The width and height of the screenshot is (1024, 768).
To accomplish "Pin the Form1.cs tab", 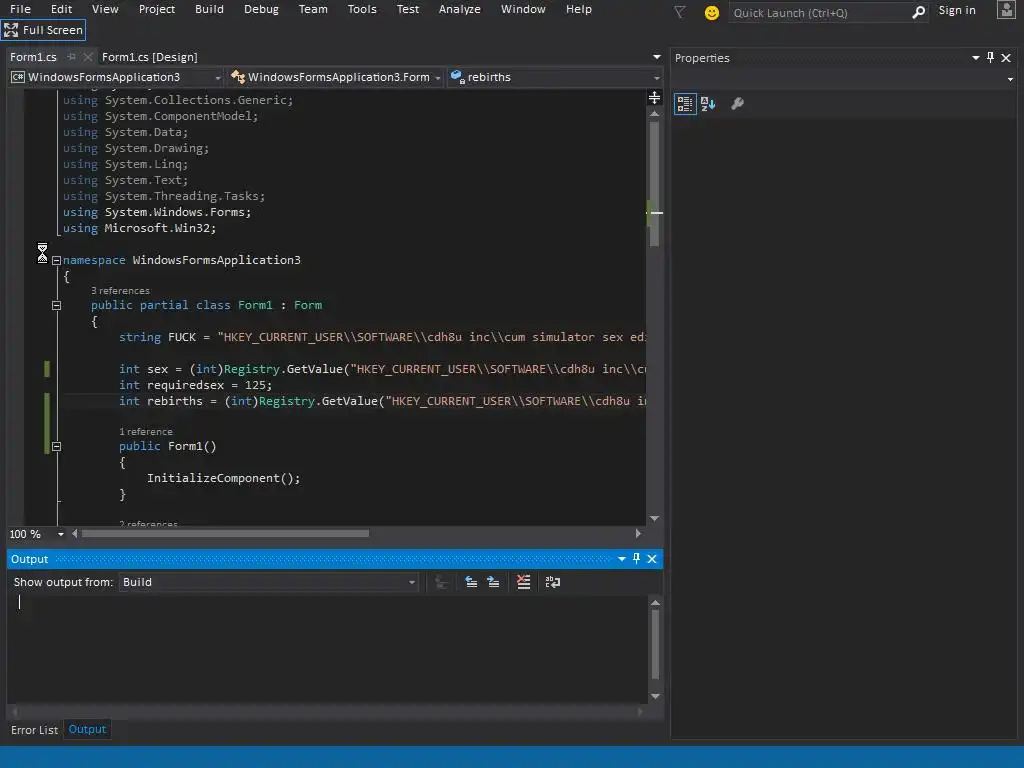I will coord(72,57).
